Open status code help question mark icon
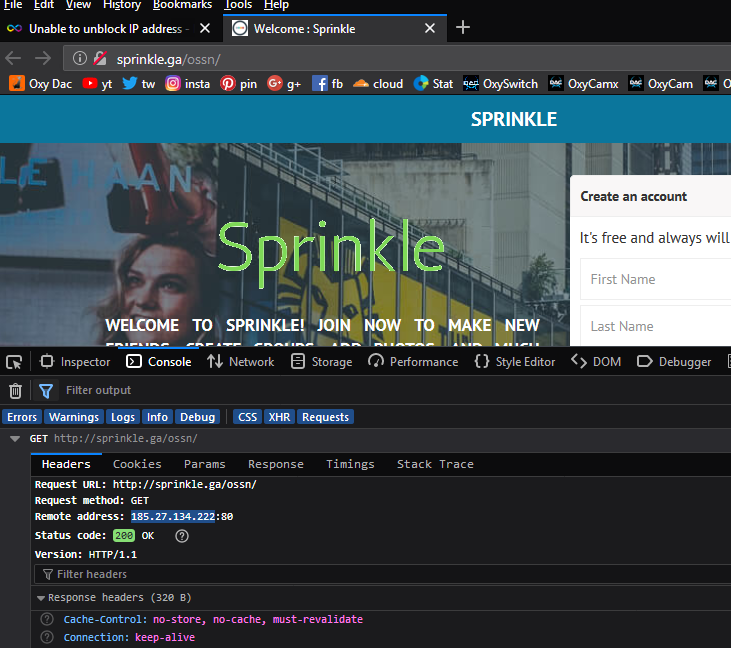 (x=182, y=536)
